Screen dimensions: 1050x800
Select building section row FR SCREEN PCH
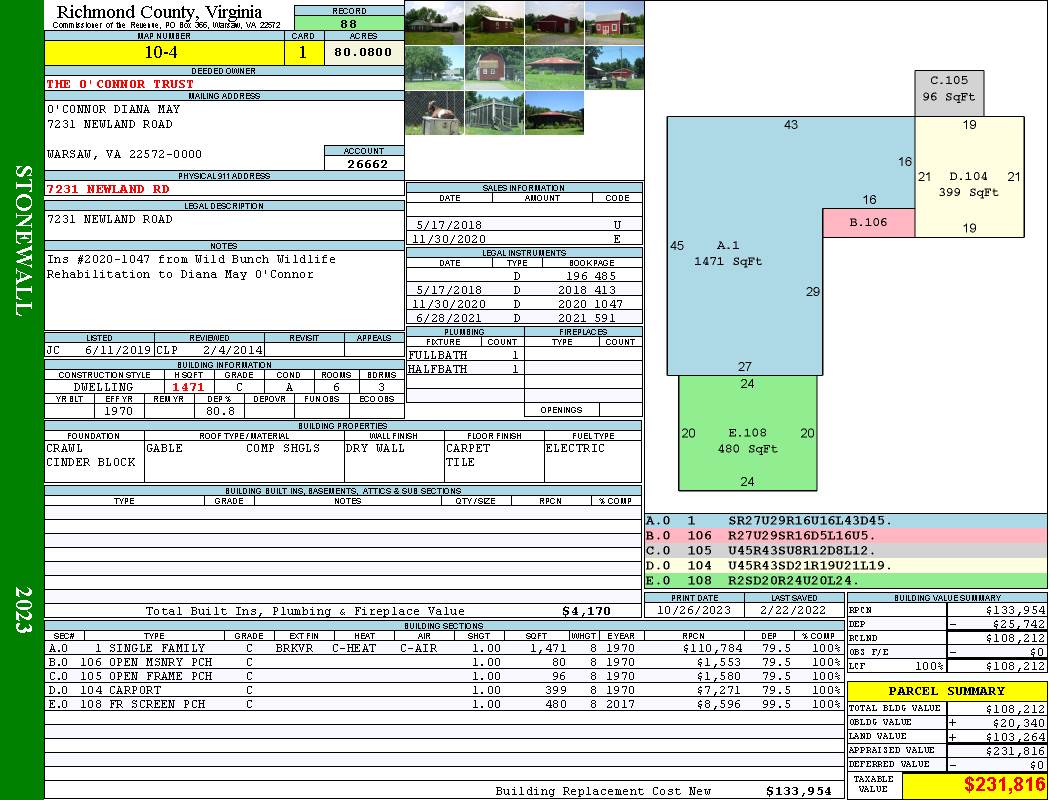(x=443, y=704)
